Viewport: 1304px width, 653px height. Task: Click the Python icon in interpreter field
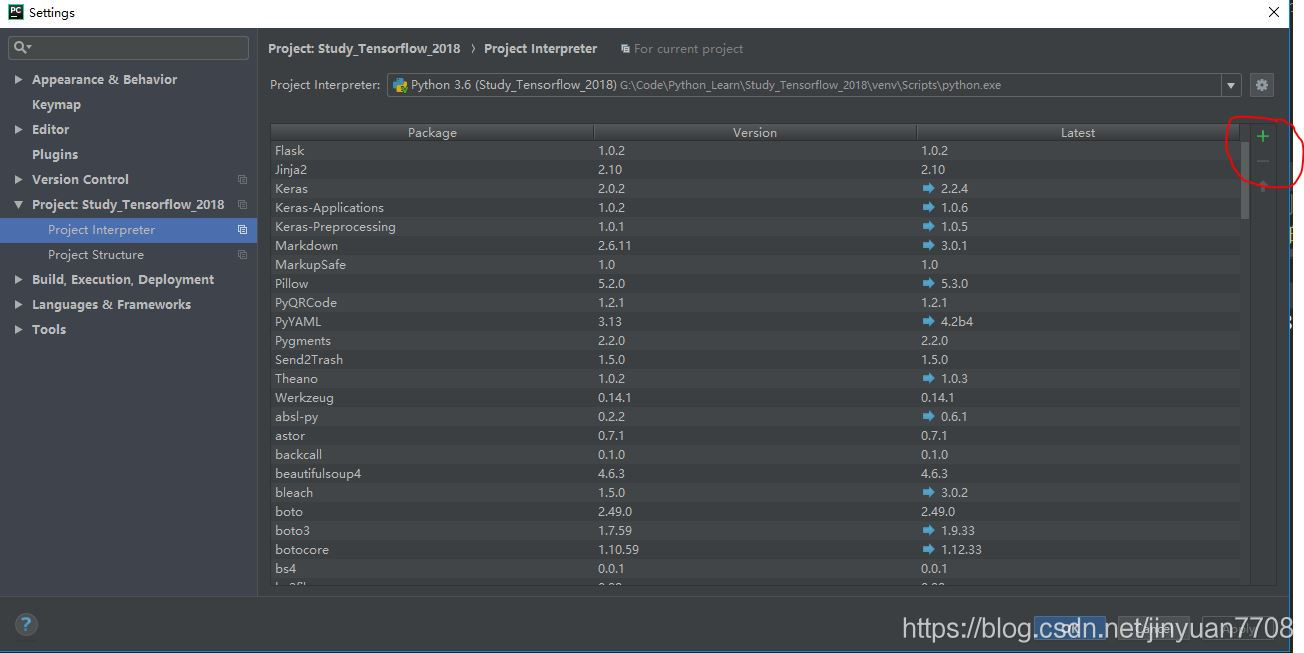tap(400, 85)
